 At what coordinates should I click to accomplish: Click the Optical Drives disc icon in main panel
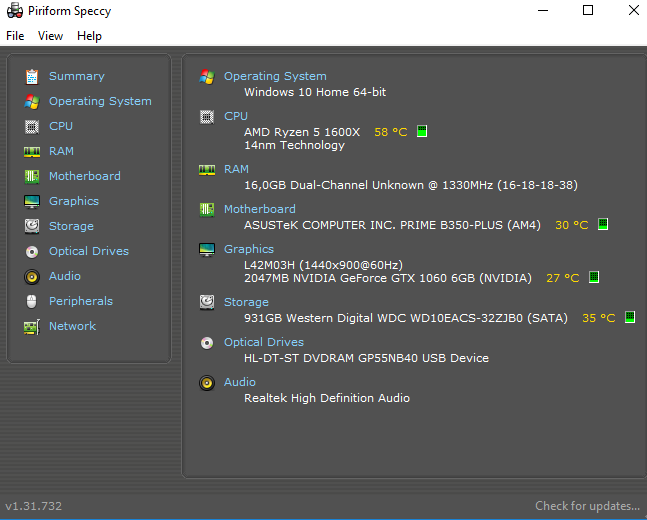coord(207,343)
